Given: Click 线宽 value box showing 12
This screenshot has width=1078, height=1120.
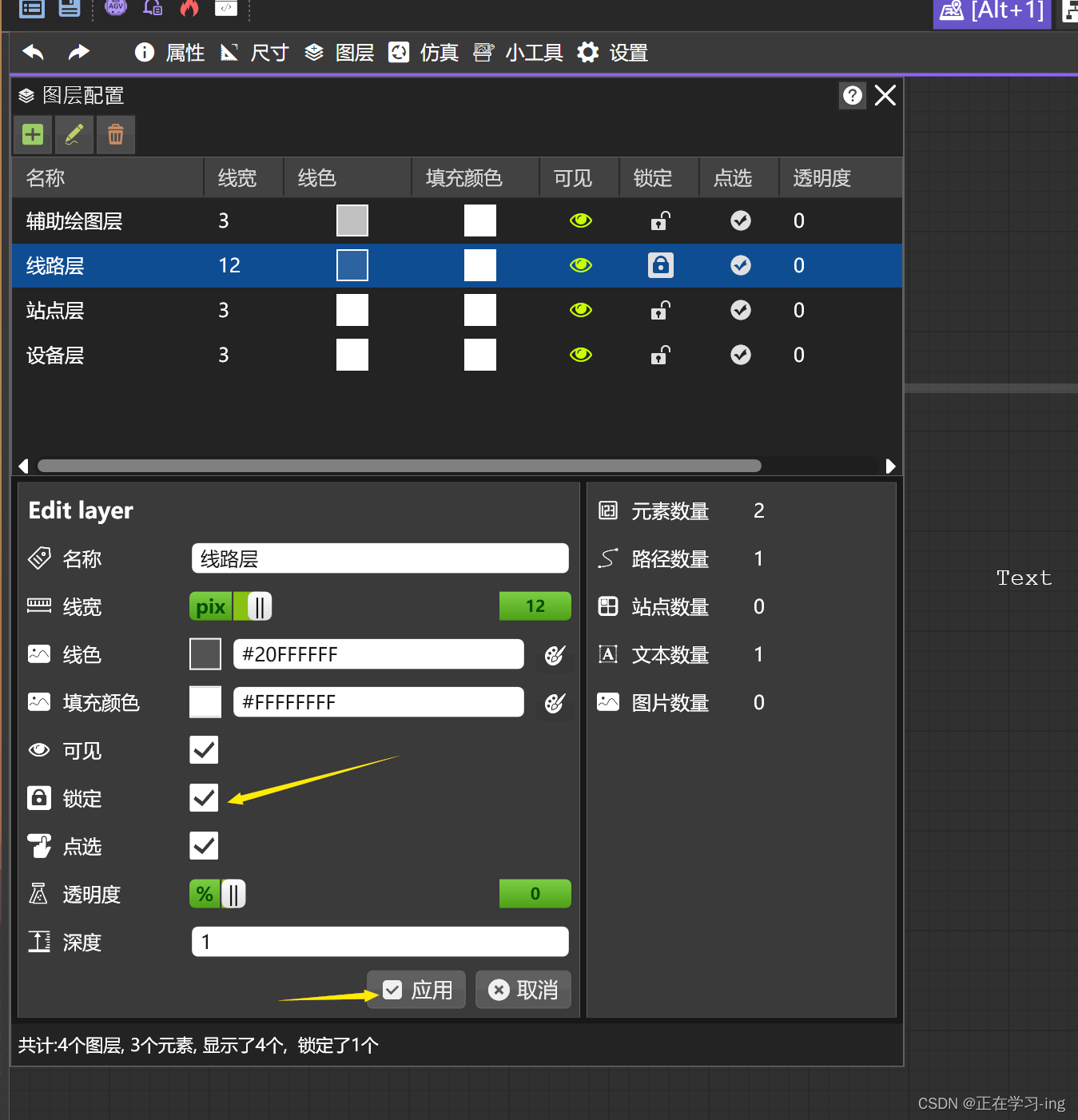Looking at the screenshot, I should coord(535,606).
